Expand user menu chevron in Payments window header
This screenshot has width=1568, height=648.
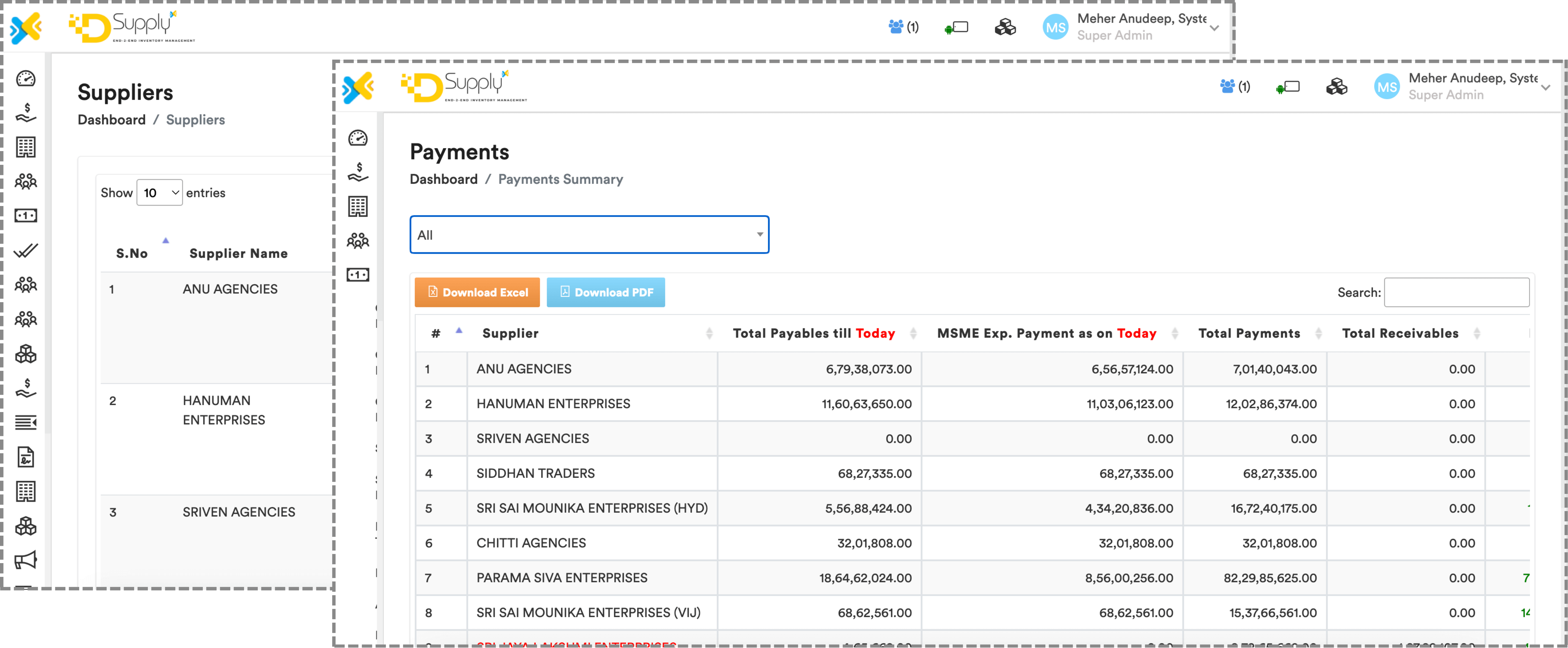(1545, 88)
